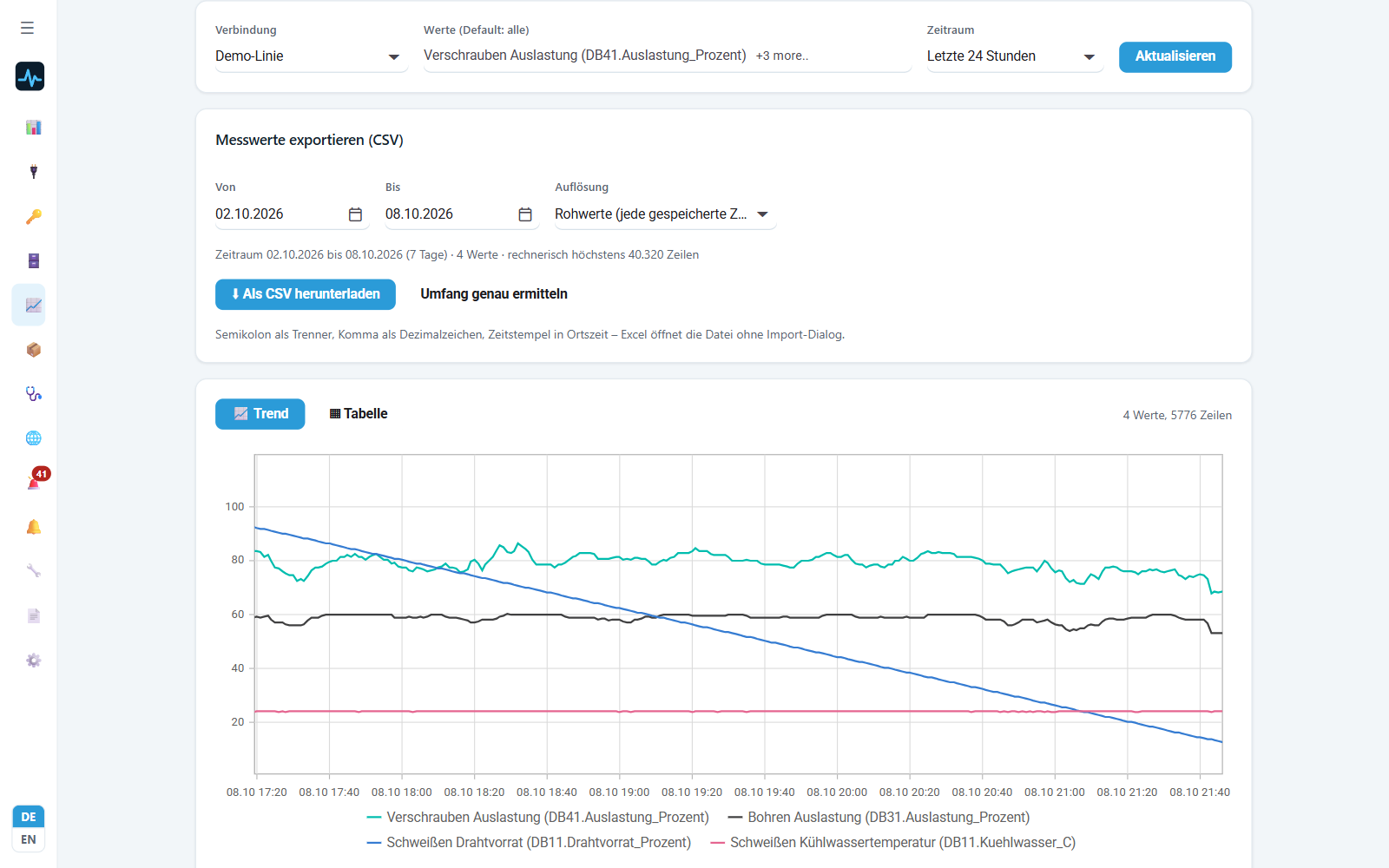Open the settings gear icon
The image size is (1389, 868).
pos(33,660)
